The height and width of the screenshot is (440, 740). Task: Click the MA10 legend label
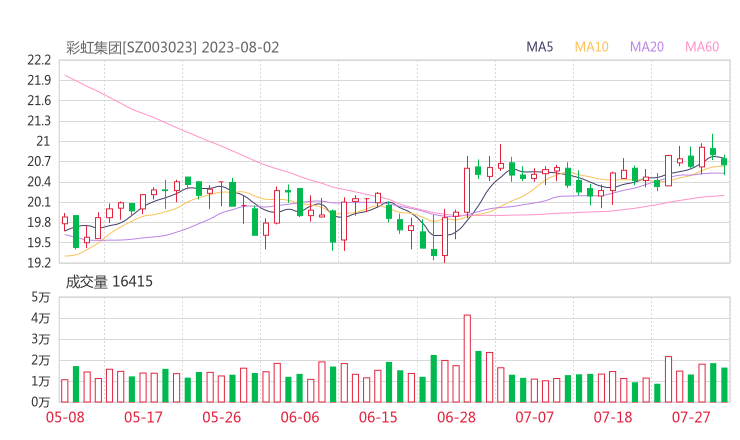(591, 47)
